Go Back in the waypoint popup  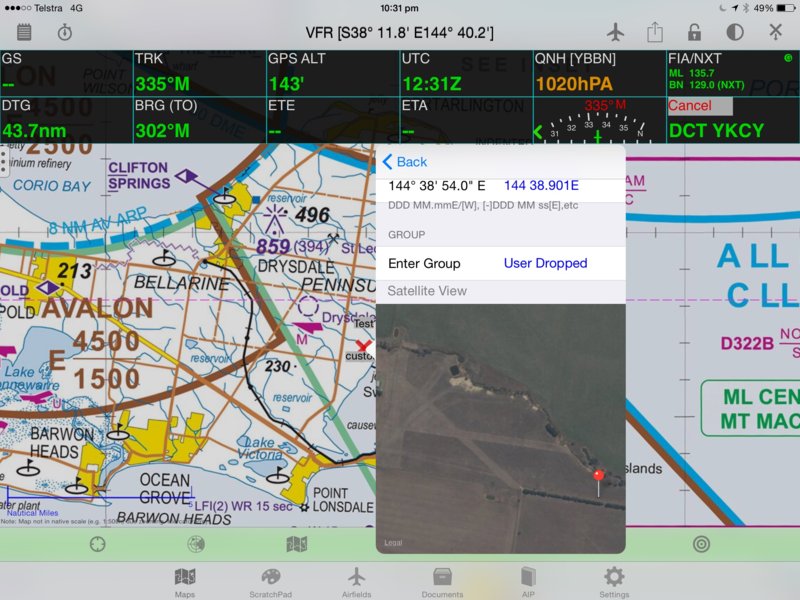pos(405,162)
